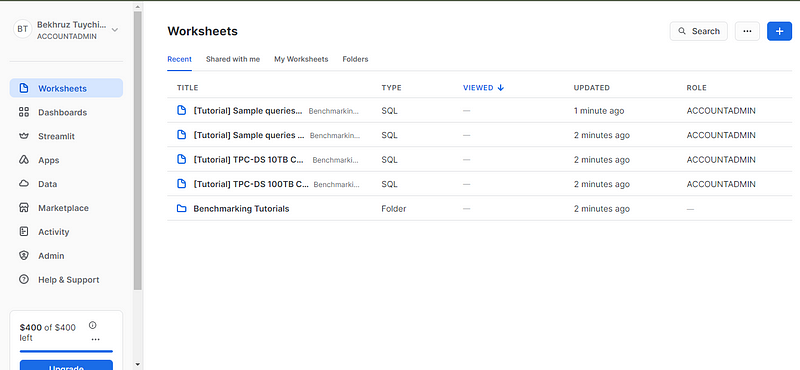Screen dimensions: 800x370
Task: Open the three-dot more options menu
Action: click(747, 31)
